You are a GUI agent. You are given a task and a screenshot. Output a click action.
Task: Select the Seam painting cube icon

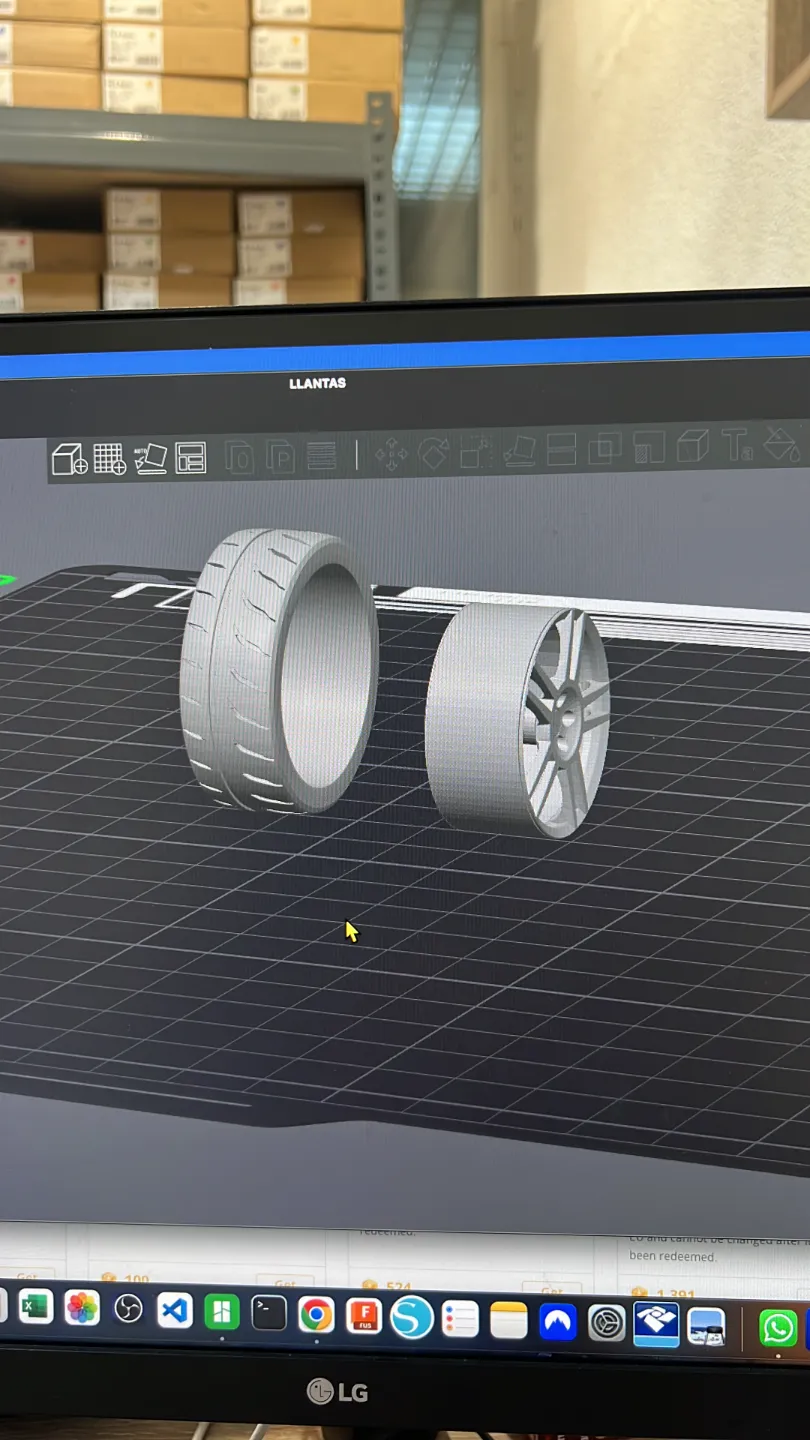click(x=693, y=446)
